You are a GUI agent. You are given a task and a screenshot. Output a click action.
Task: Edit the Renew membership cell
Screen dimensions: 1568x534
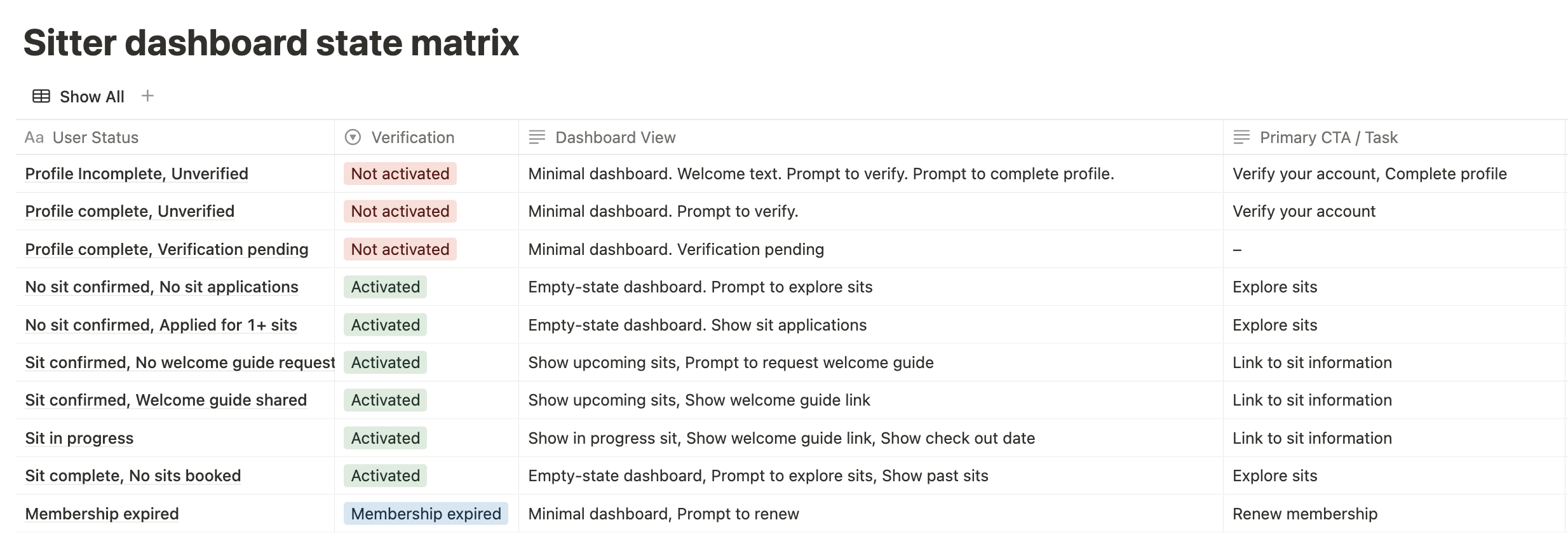(x=1305, y=514)
